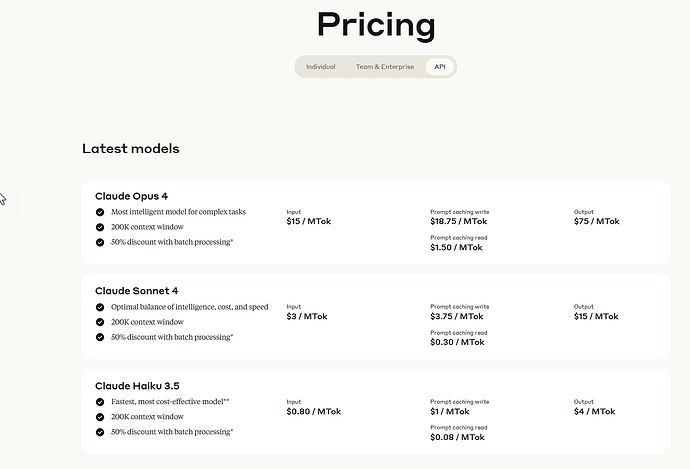
Task: Click the 'Output' label in the Claude Sonnet 4 card
Action: click(x=584, y=307)
